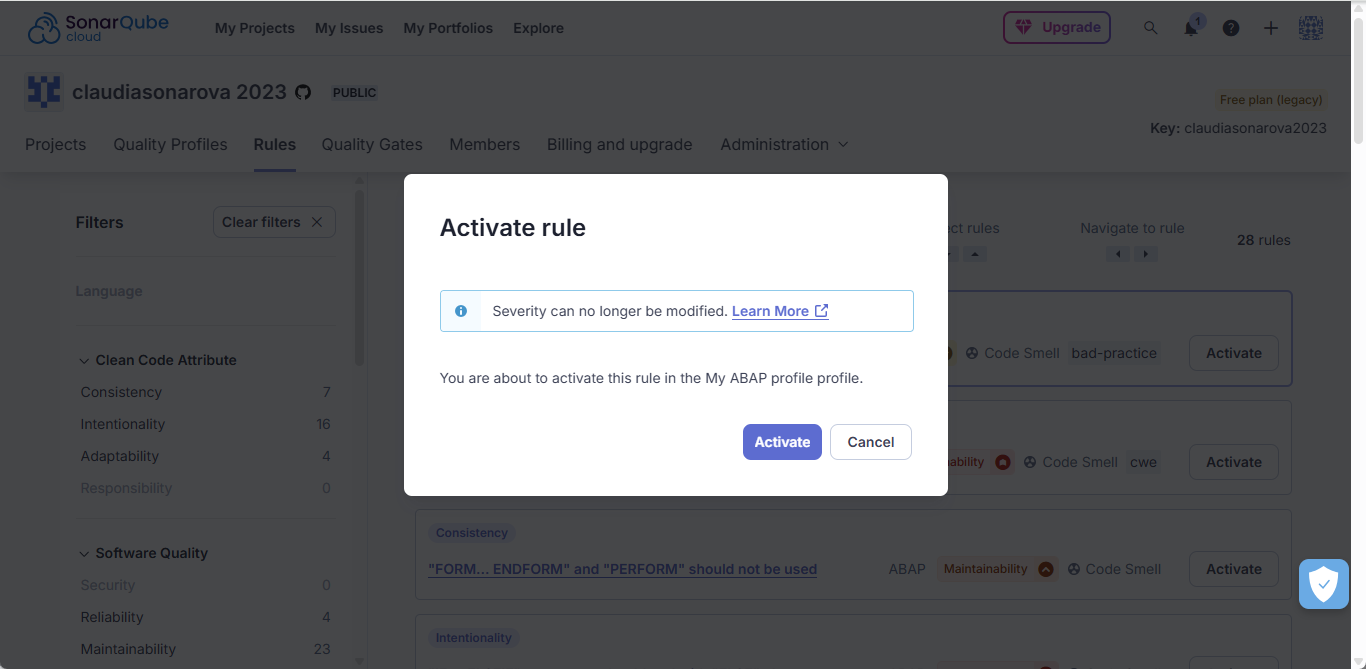Click the next rule navigation arrow

click(1146, 254)
